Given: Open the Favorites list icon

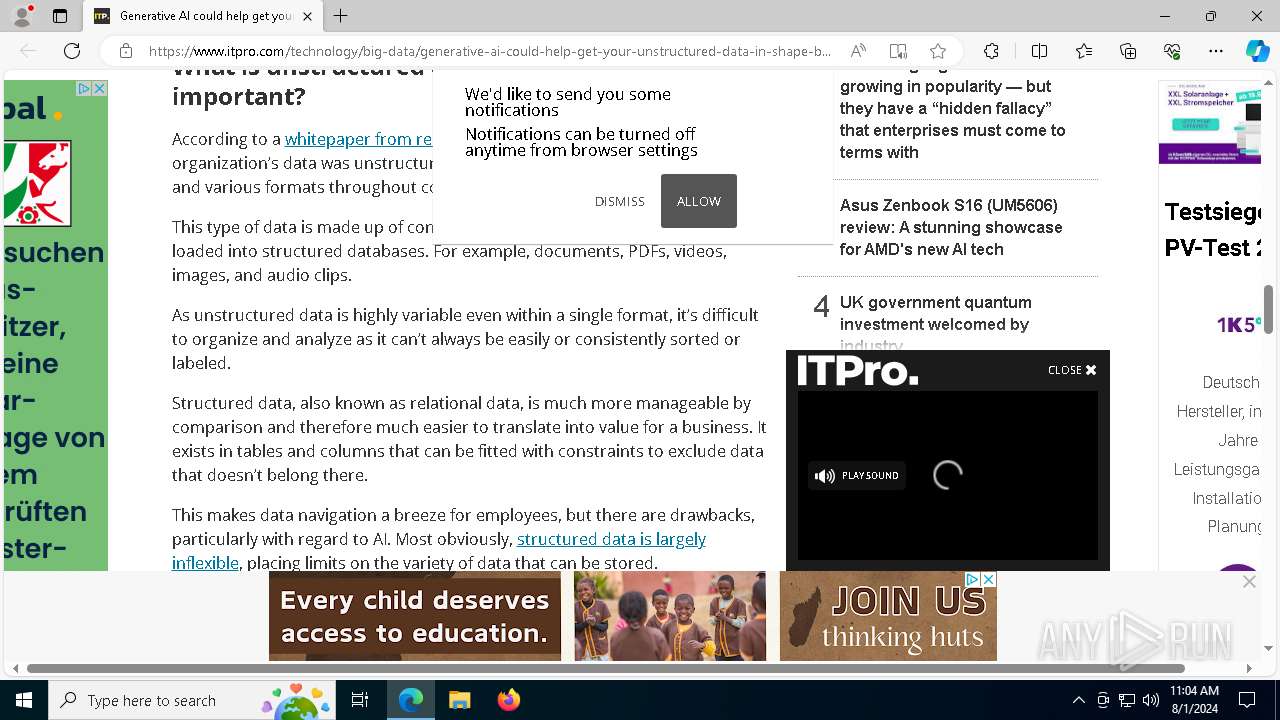Looking at the screenshot, I should 1084,51.
